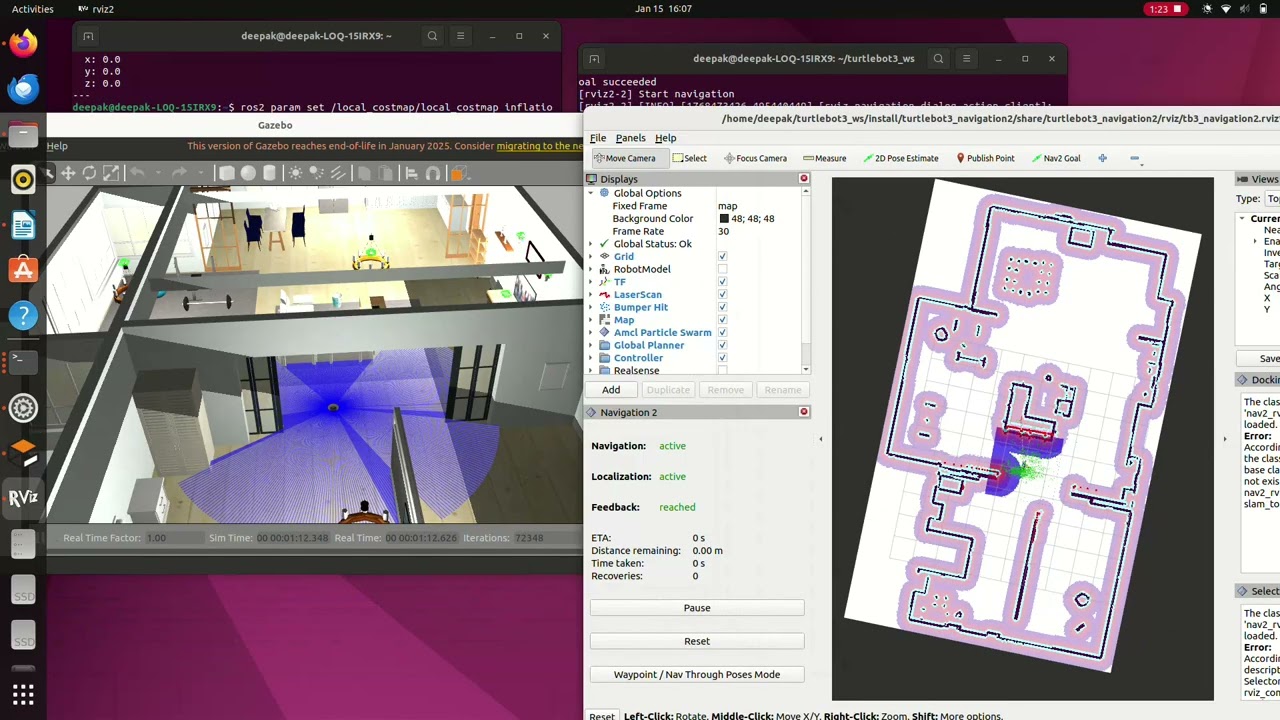Click the Gazebo snap magnet icon
Viewport: 1280px width, 720px height.
pyautogui.click(x=433, y=173)
